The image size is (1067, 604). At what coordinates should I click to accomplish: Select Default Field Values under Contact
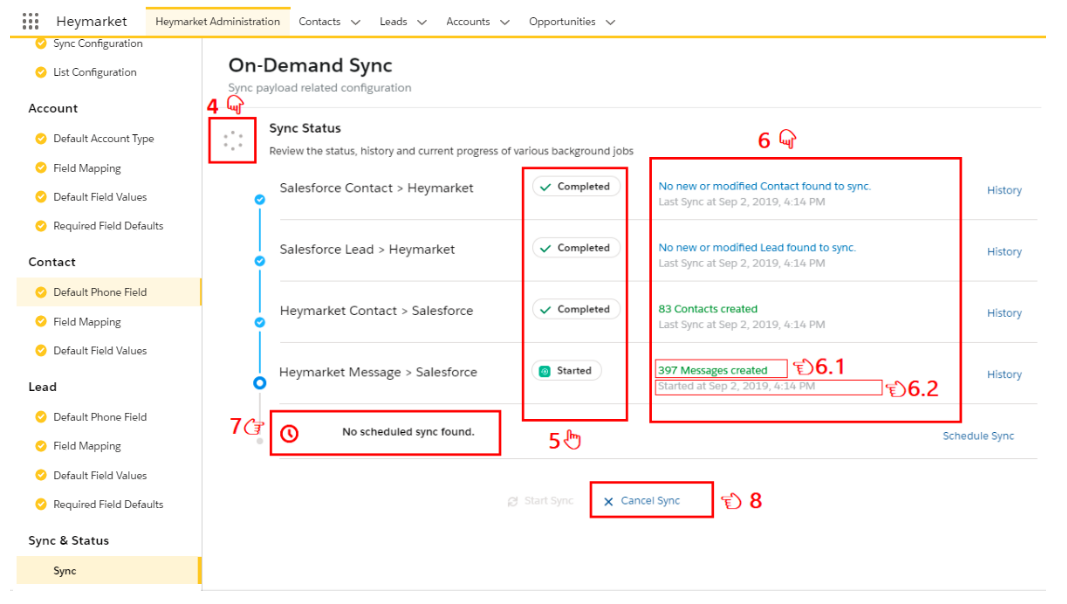(x=100, y=351)
